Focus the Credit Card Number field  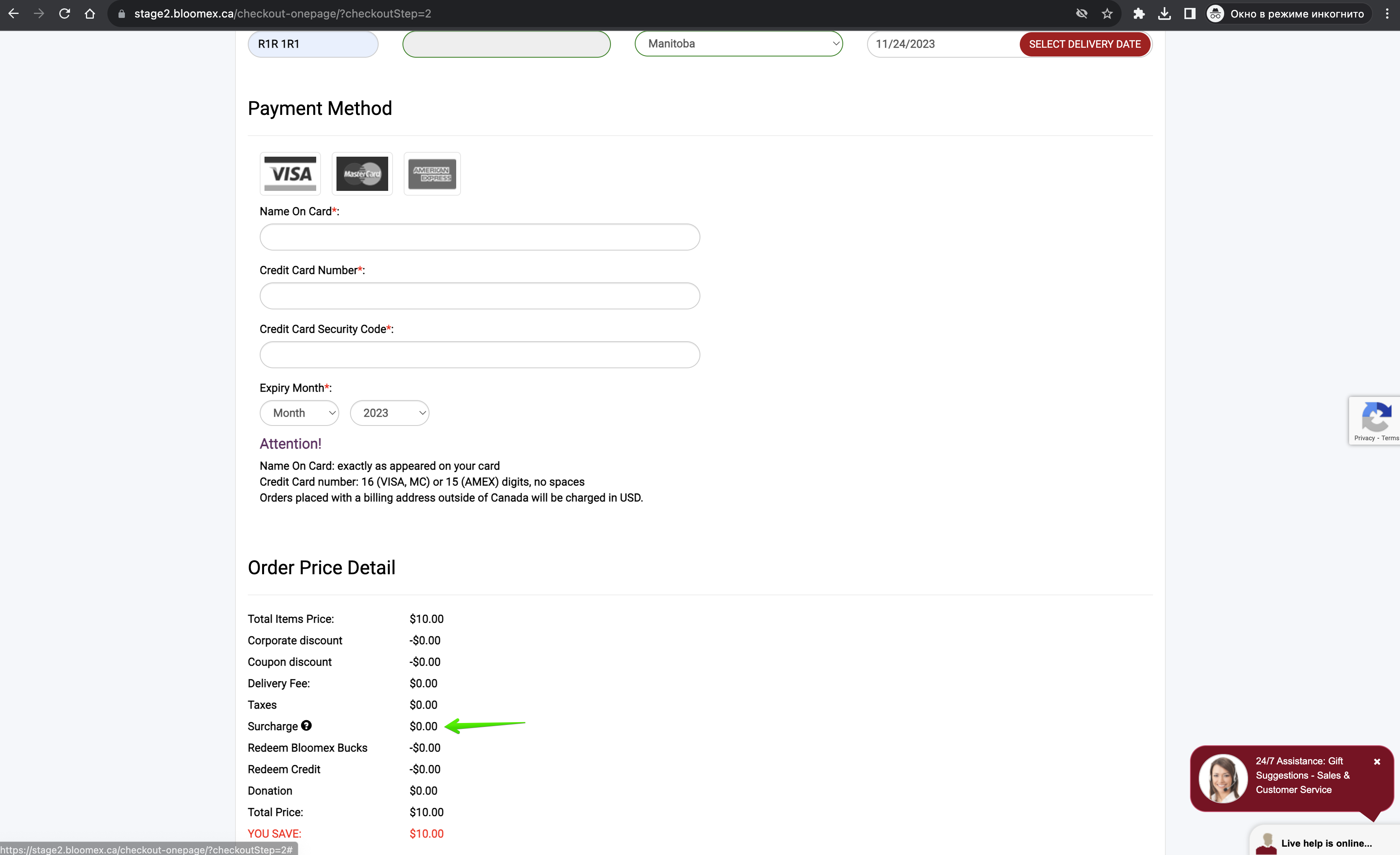click(480, 296)
